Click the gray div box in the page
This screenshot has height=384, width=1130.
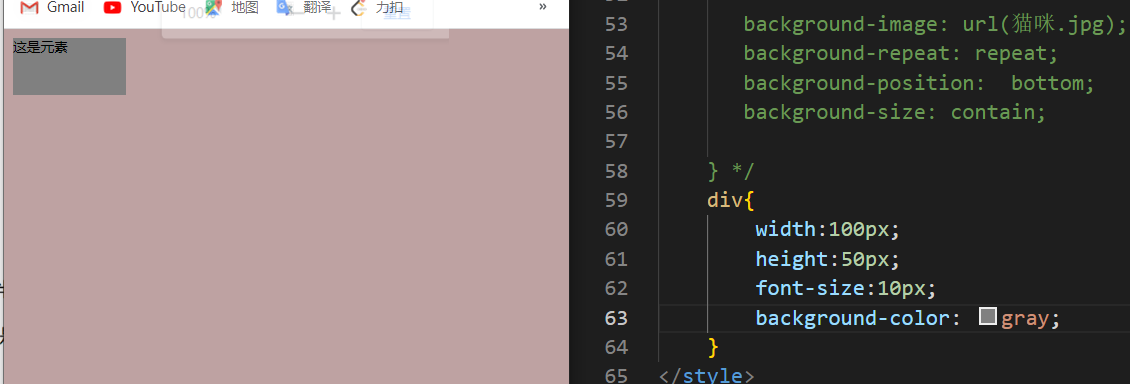coord(69,66)
